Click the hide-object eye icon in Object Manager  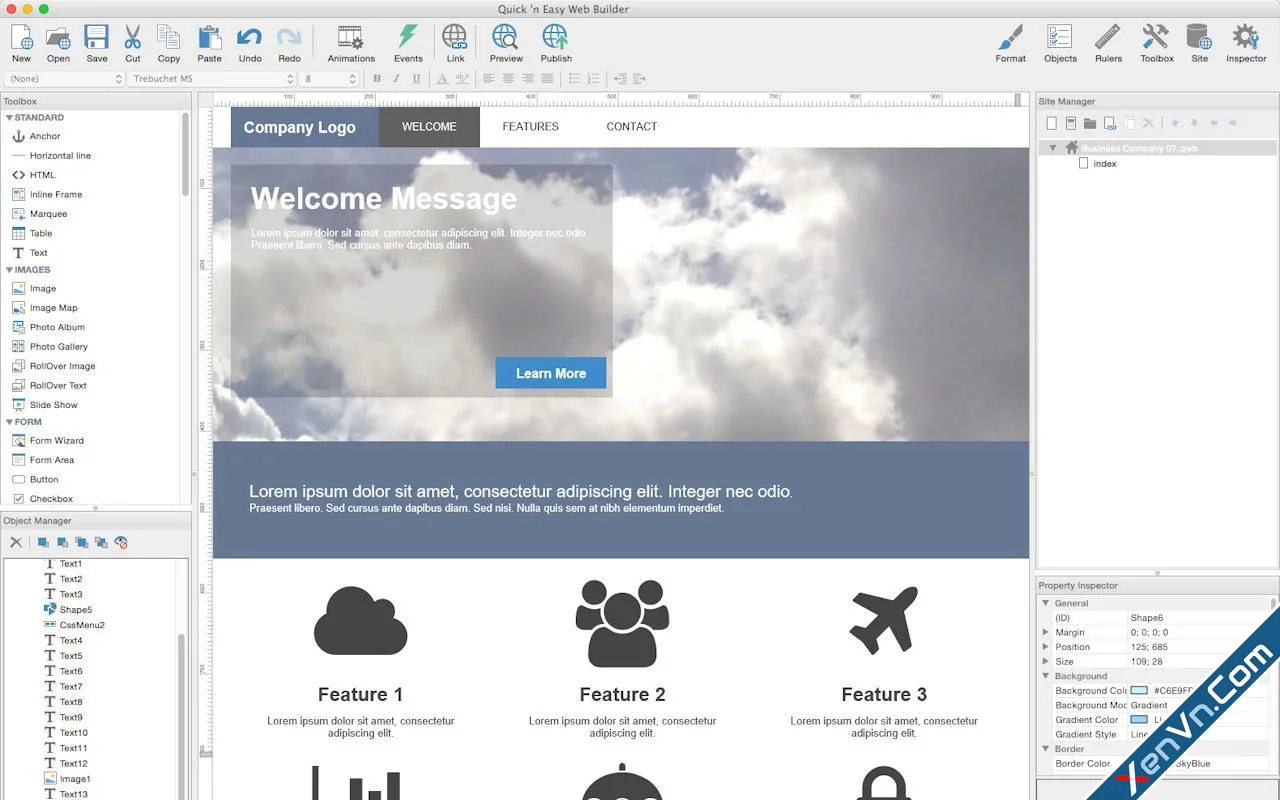[x=121, y=542]
